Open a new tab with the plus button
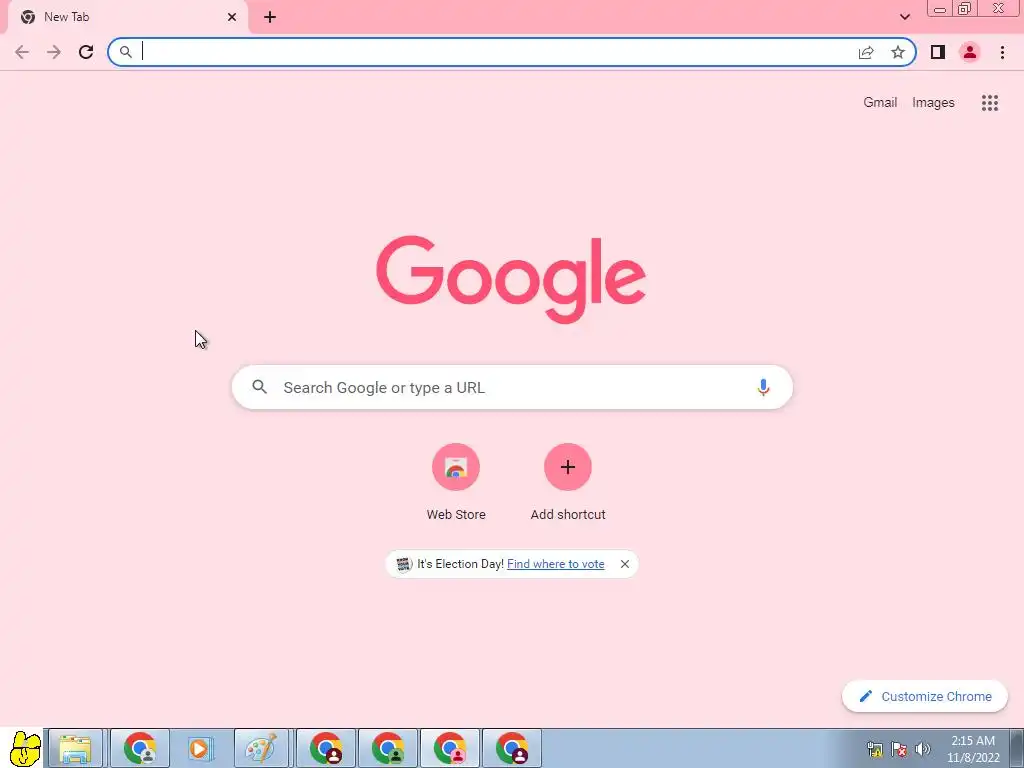The width and height of the screenshot is (1024, 768). [x=270, y=17]
